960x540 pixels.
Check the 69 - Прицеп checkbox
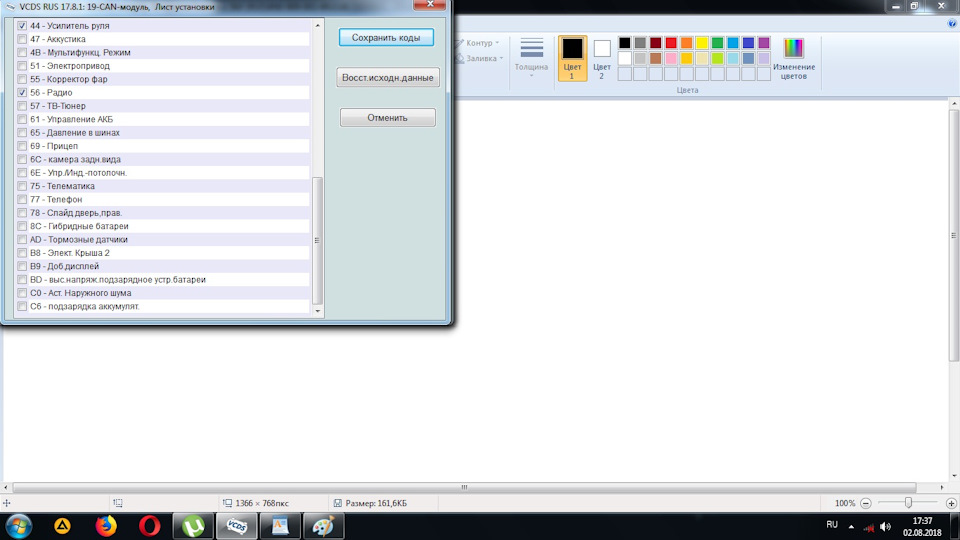coord(22,146)
